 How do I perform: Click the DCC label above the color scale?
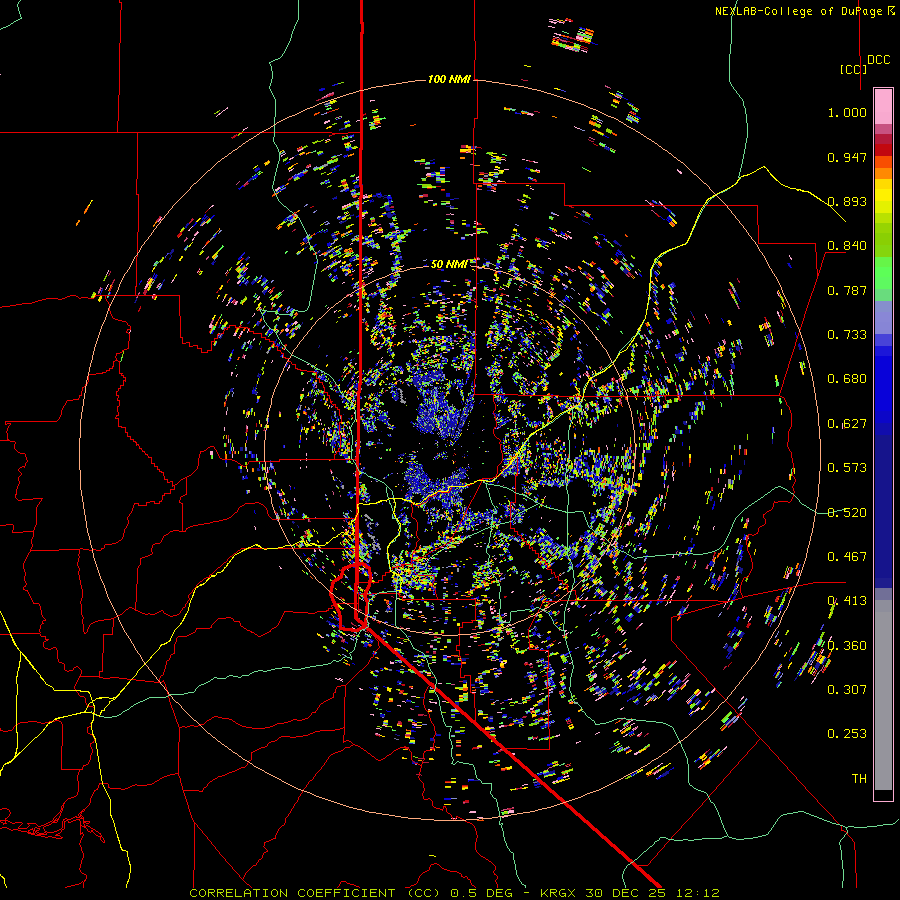(878, 60)
